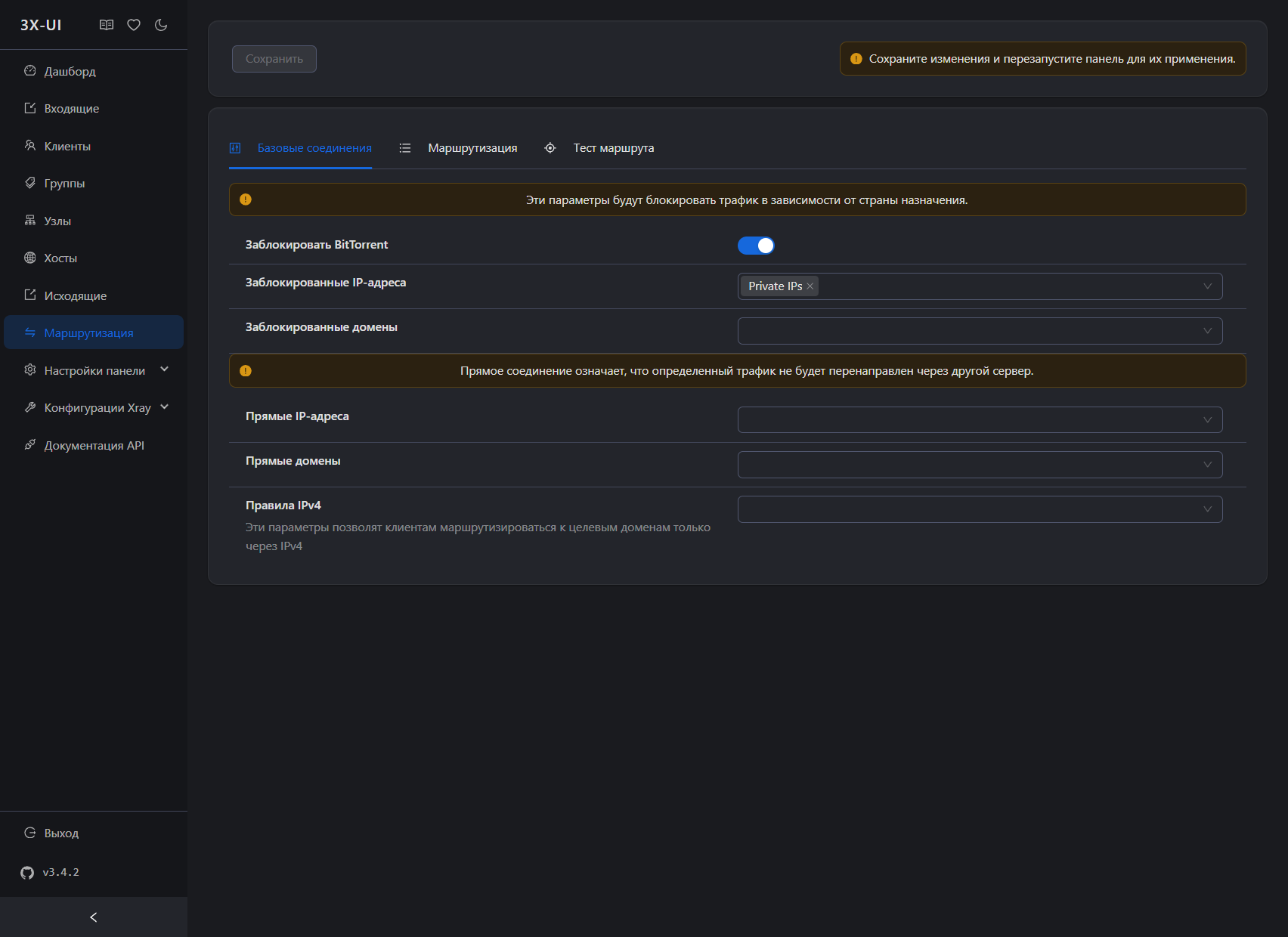Viewport: 1288px width, 937px height.
Task: Open Дашборд in sidebar
Action: click(x=94, y=71)
